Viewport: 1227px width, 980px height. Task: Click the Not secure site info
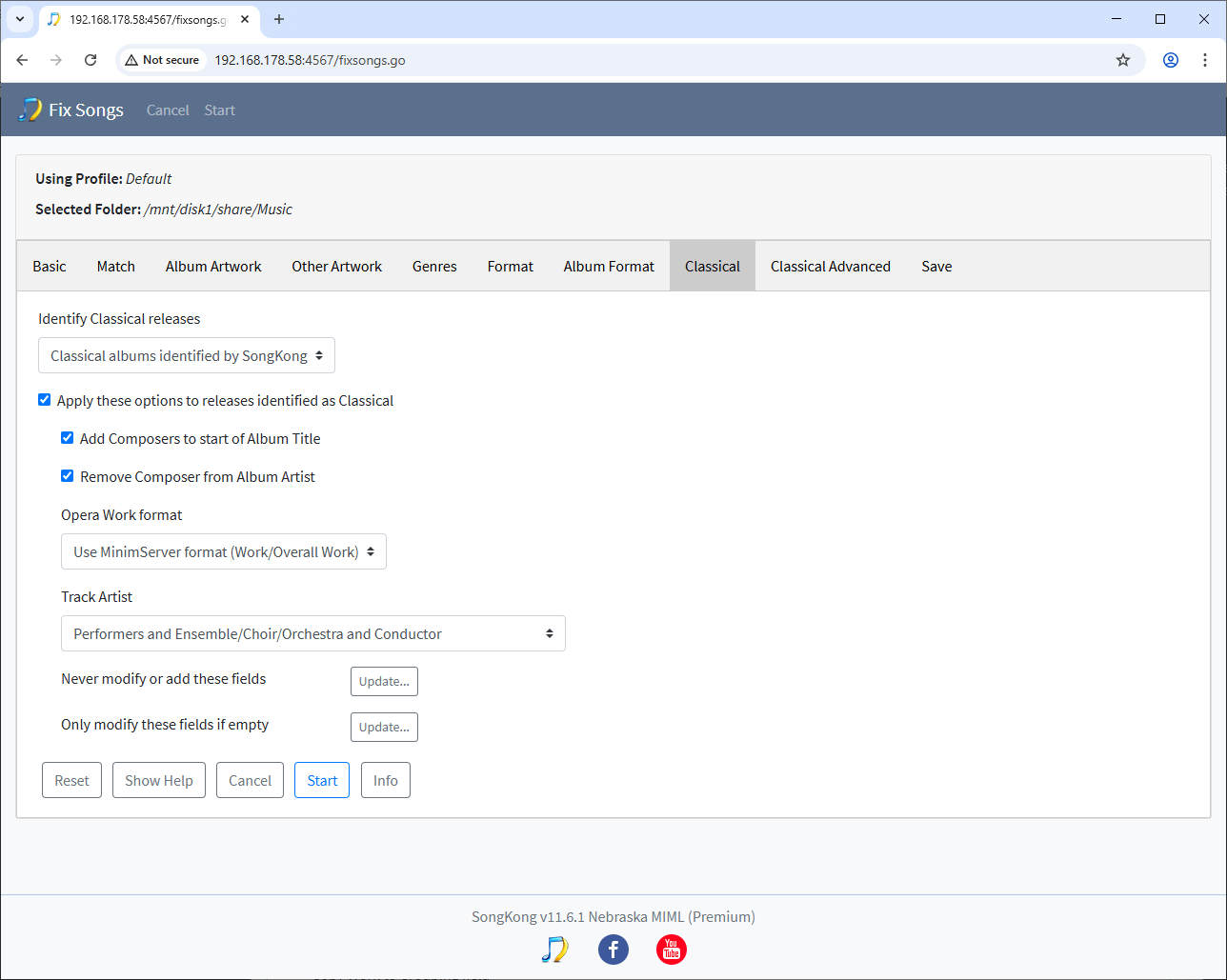tap(162, 60)
